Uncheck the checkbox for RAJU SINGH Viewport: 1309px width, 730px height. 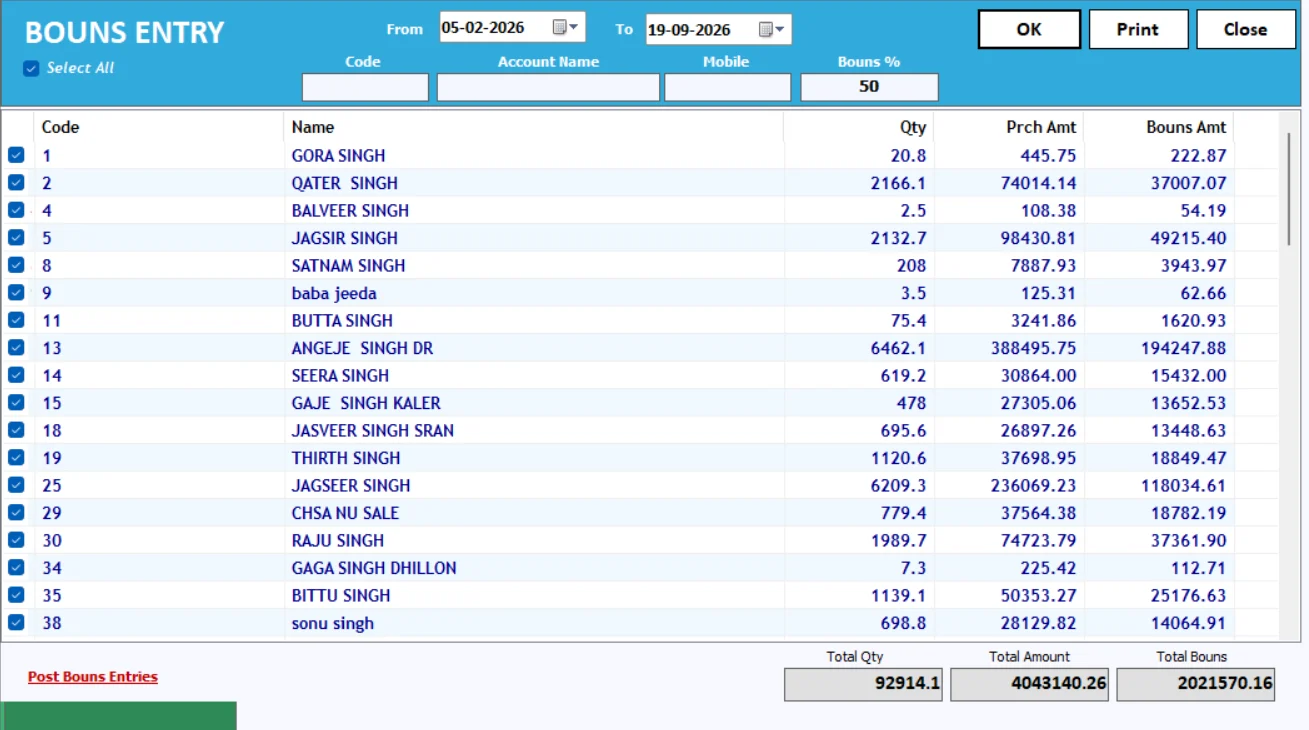tap(16, 540)
